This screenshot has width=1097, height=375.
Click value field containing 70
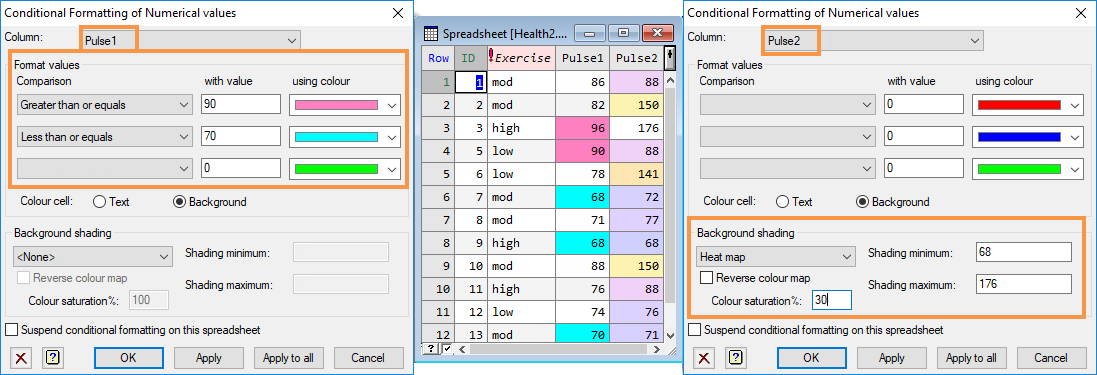pyautogui.click(x=241, y=137)
